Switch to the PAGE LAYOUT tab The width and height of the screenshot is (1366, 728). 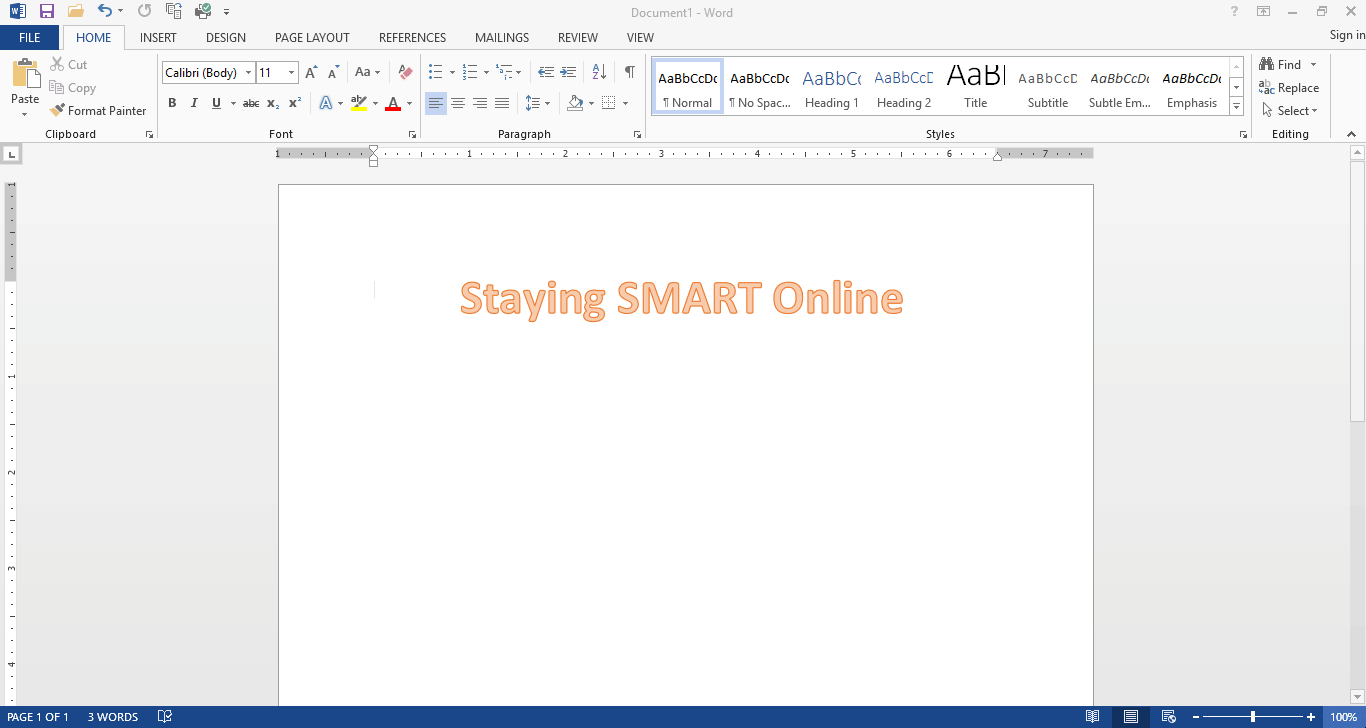pyautogui.click(x=312, y=38)
